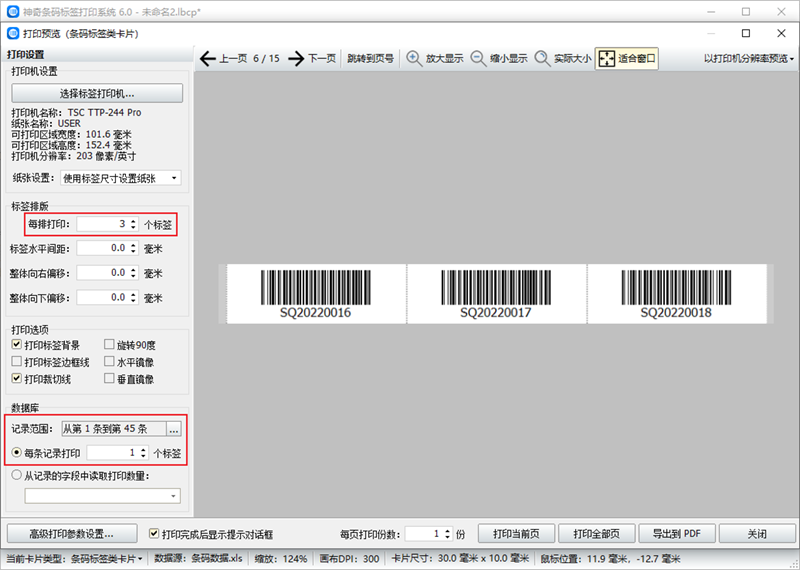Click the zoom out (缩小显示) magnifier icon
The height and width of the screenshot is (570, 800).
pos(478,59)
